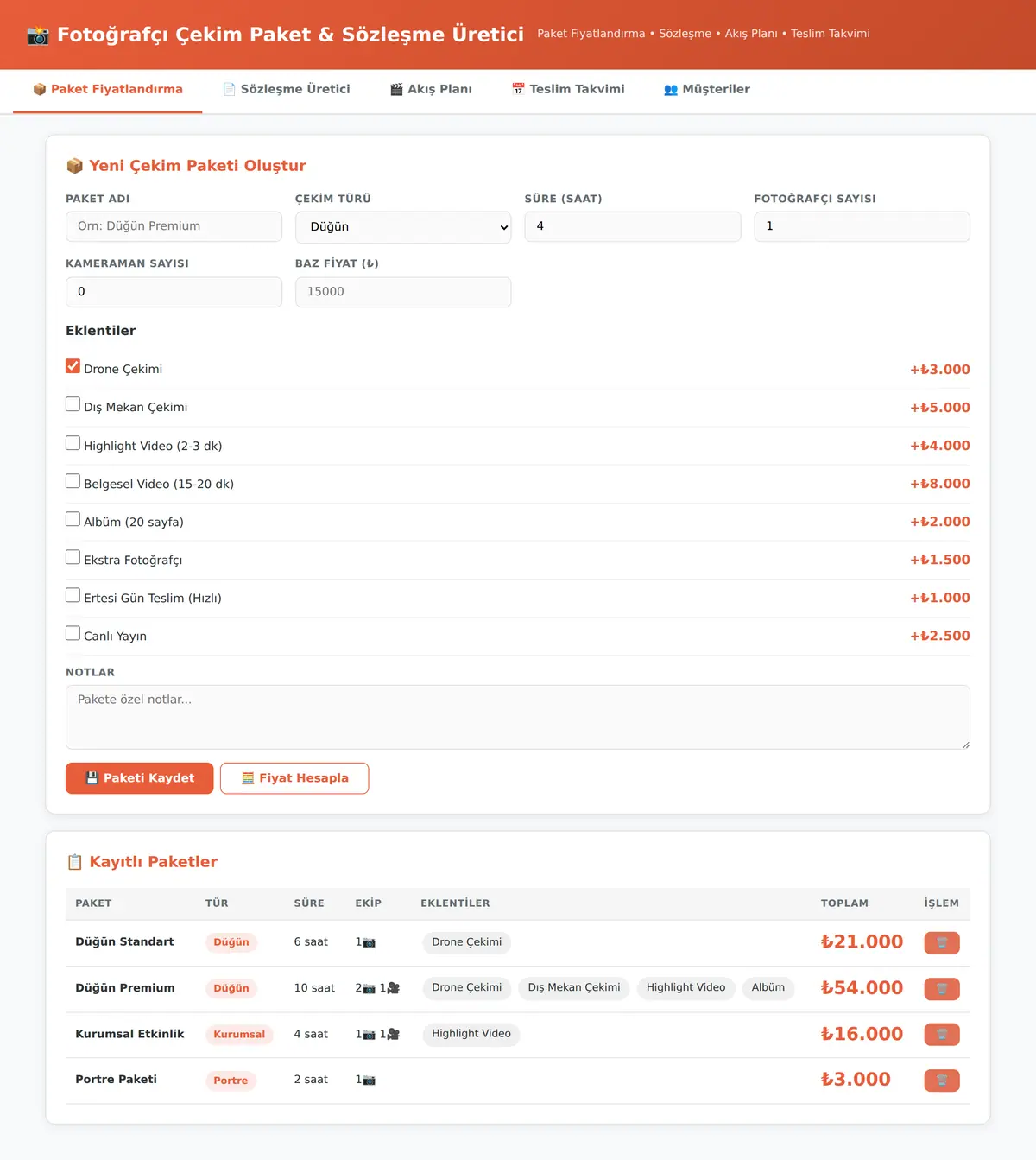Switch to the Paket Fiyatlandırma tab

coord(108,89)
